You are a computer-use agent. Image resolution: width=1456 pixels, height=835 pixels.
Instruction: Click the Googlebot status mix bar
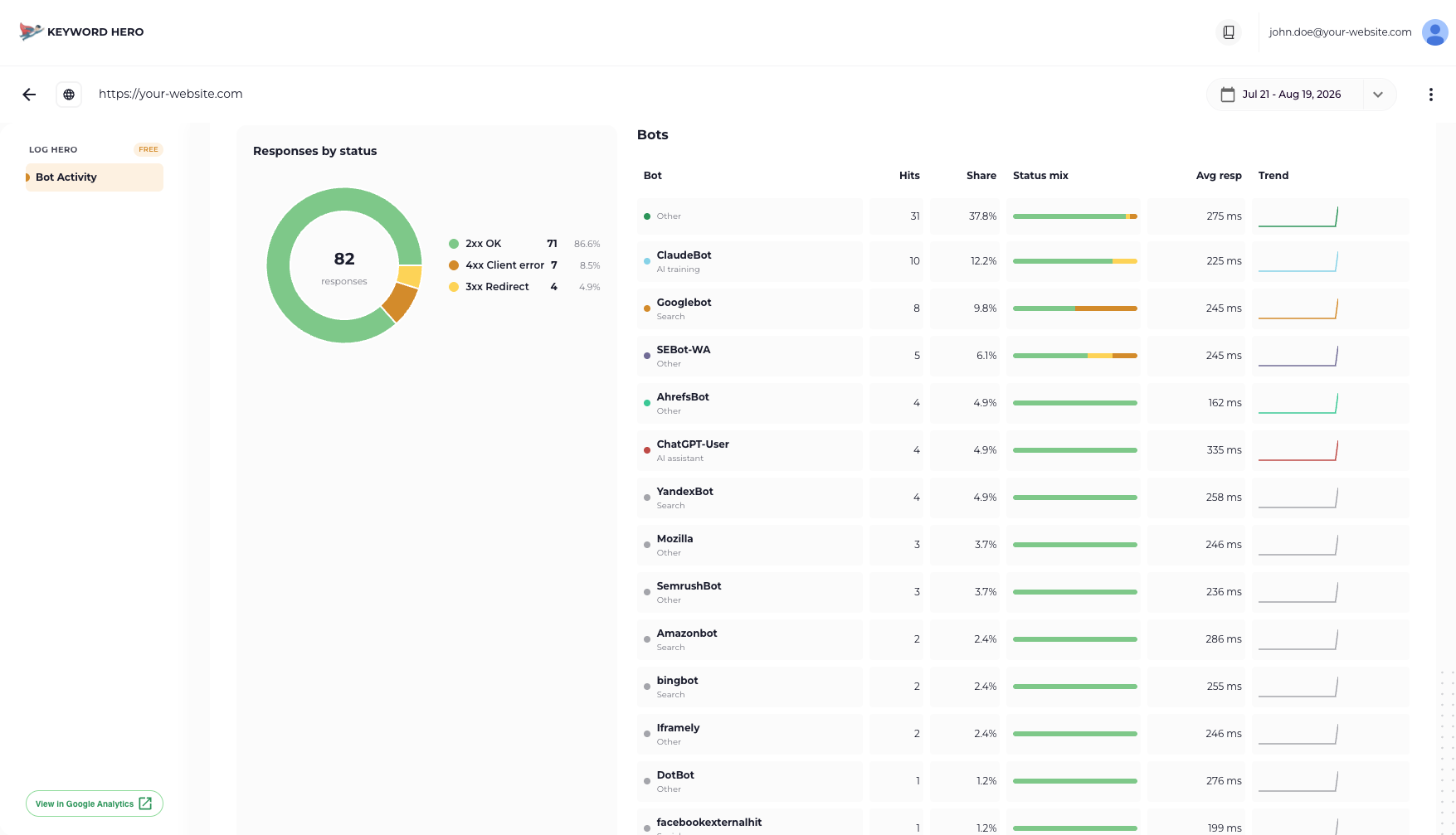[x=1074, y=308]
